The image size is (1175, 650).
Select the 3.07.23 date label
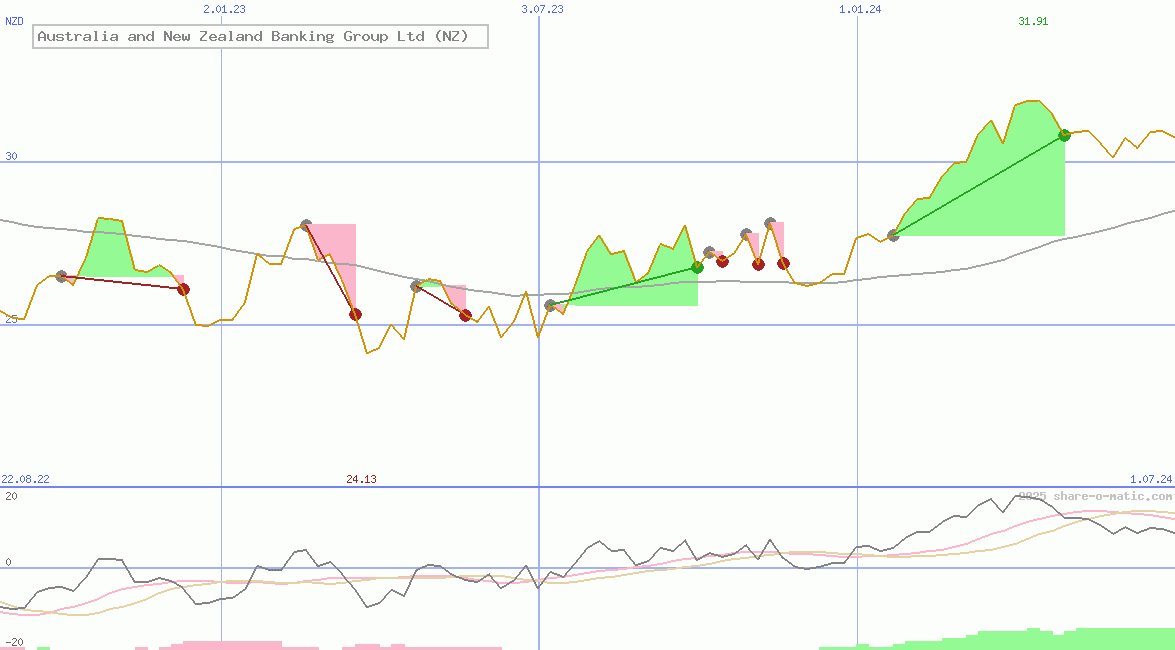point(542,9)
